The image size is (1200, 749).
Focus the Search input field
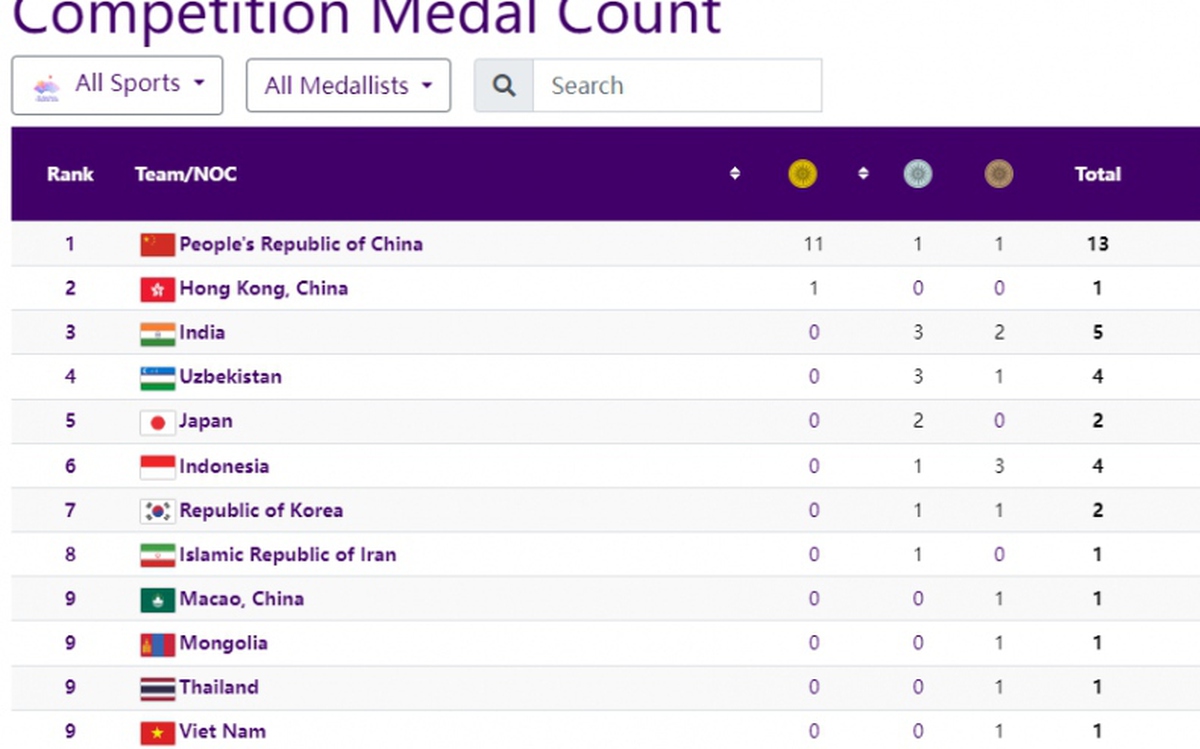677,85
